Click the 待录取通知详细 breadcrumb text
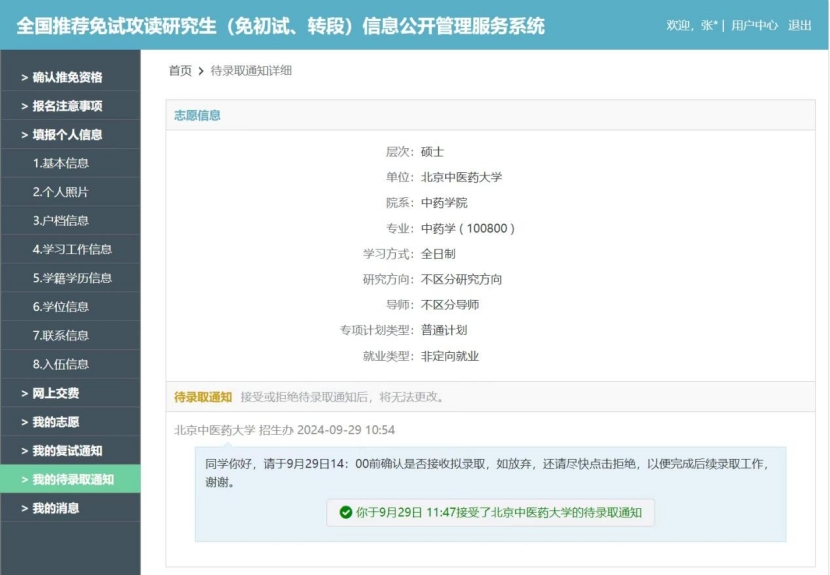Image resolution: width=830 pixels, height=575 pixels. coord(251,70)
